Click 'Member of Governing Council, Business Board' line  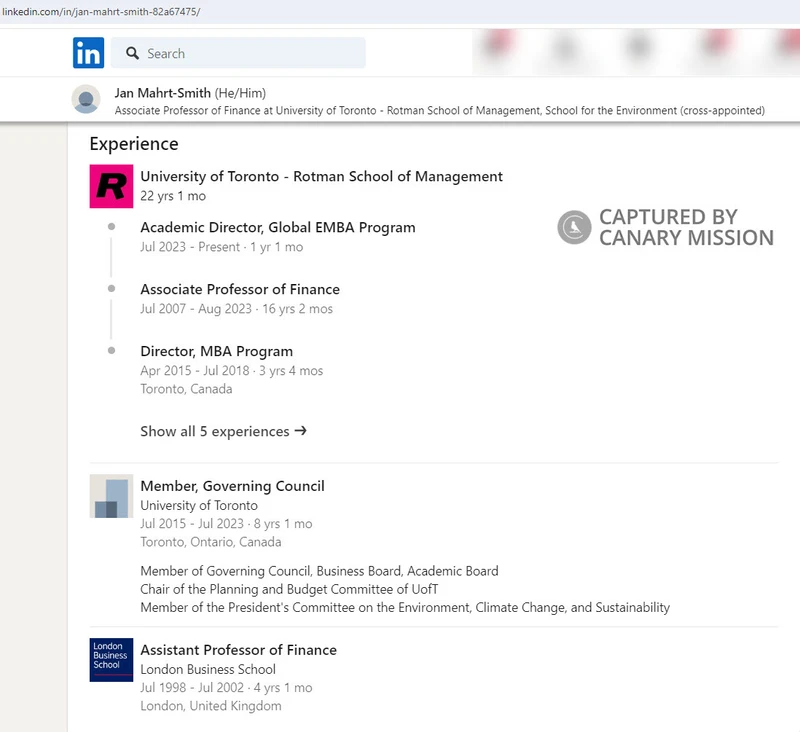pos(319,571)
